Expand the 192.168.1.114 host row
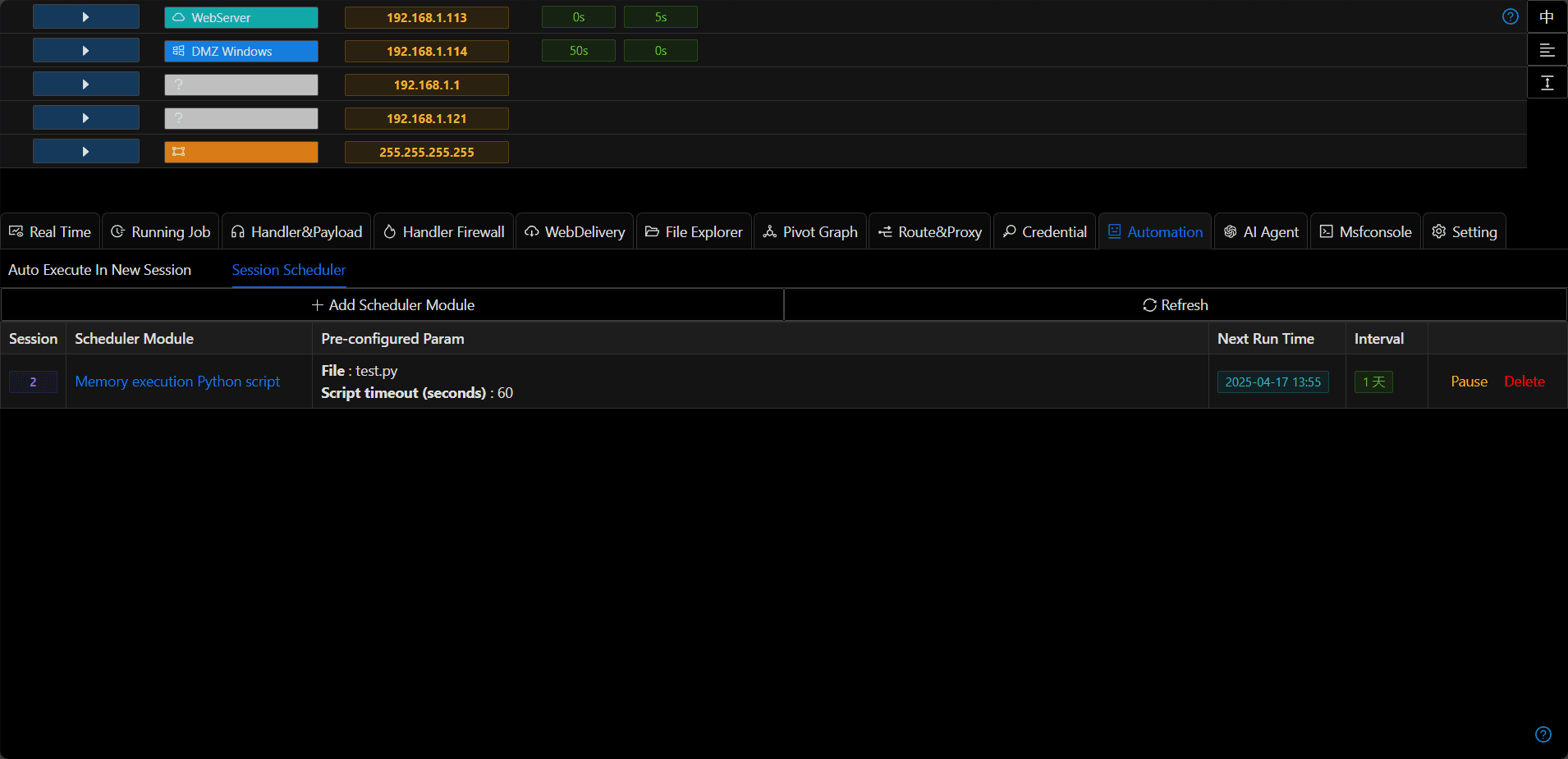The height and width of the screenshot is (759, 1568). (86, 51)
